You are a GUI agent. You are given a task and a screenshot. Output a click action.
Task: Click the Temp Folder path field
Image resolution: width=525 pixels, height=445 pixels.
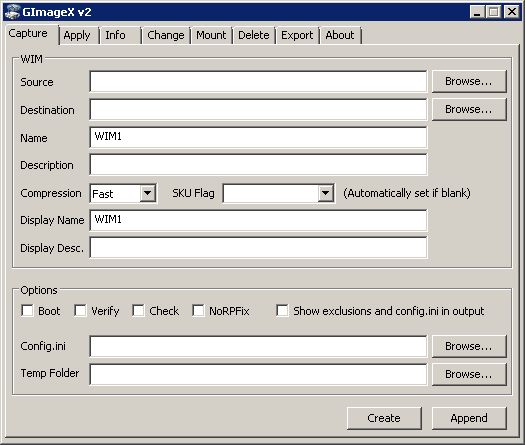click(x=258, y=374)
